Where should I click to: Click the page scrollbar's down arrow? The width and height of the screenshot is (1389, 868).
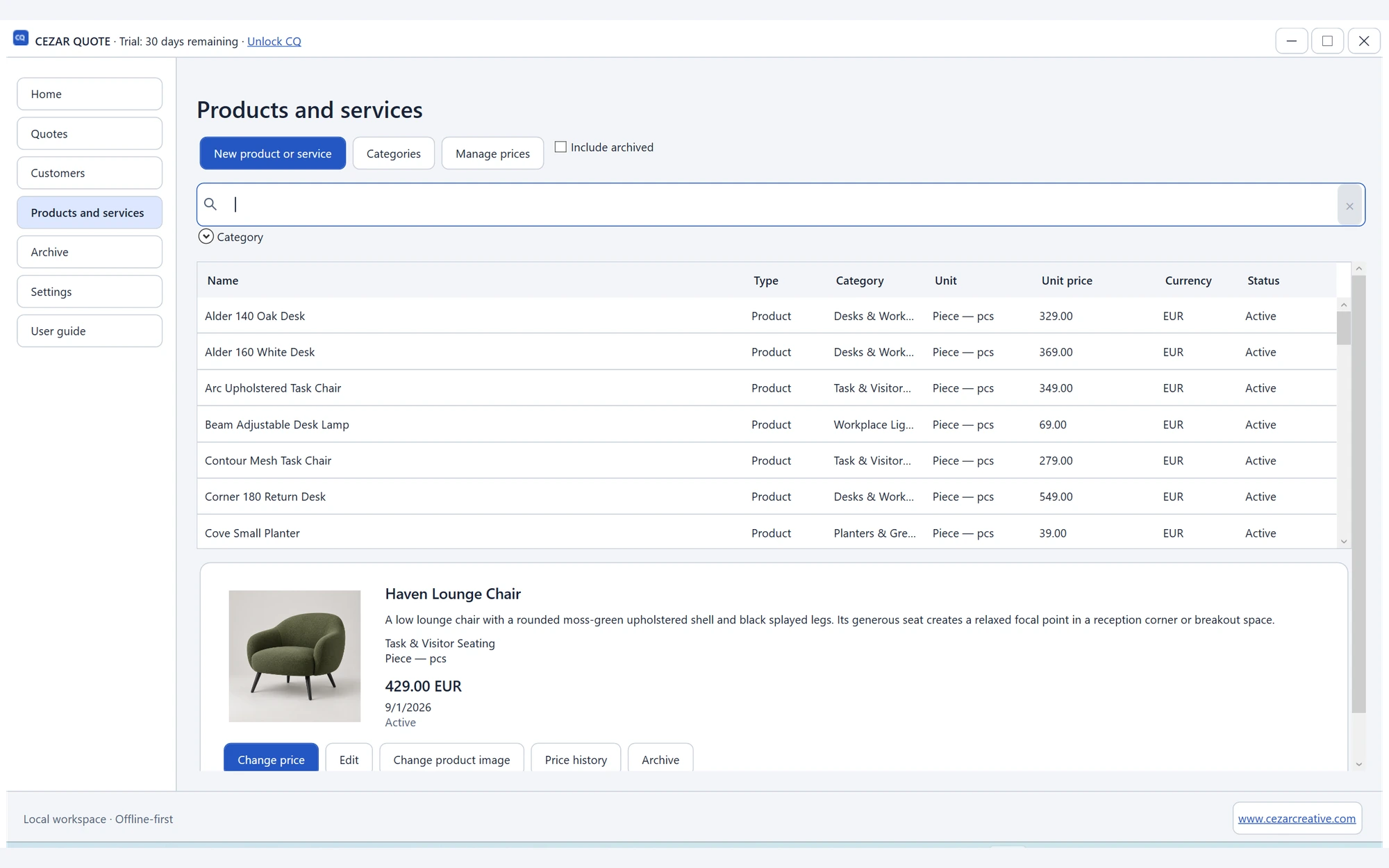(1359, 765)
